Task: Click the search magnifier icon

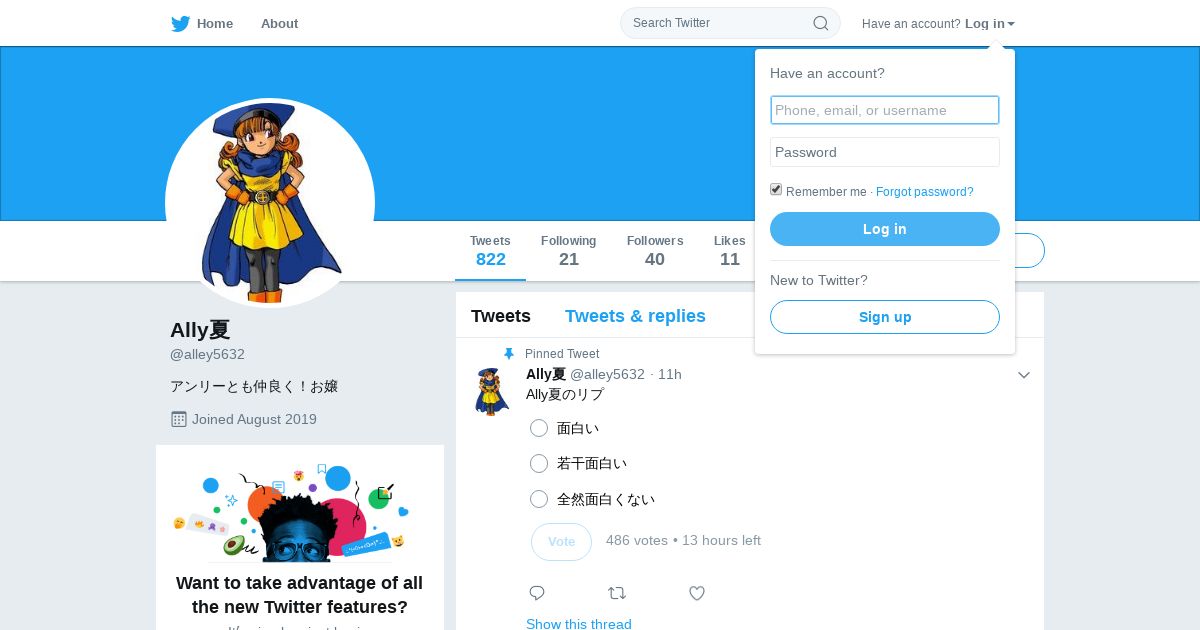Action: pos(820,23)
